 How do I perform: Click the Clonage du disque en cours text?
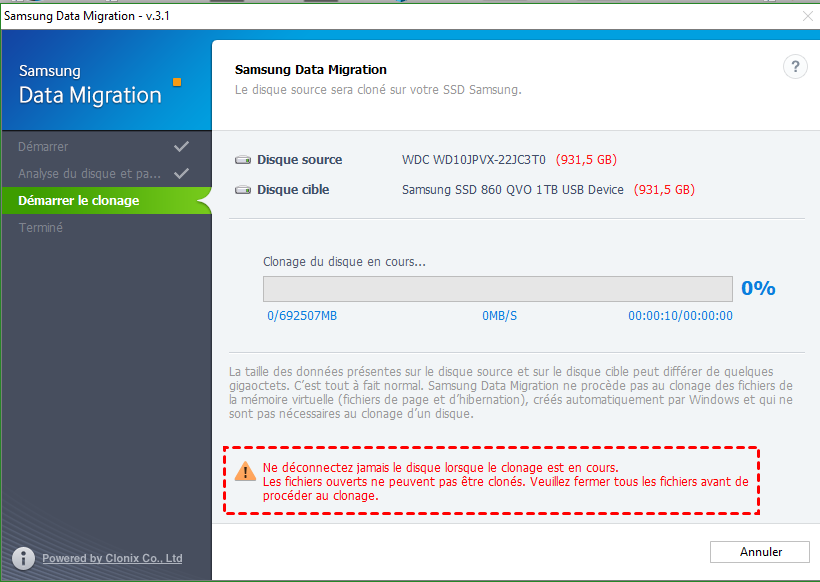click(x=344, y=261)
